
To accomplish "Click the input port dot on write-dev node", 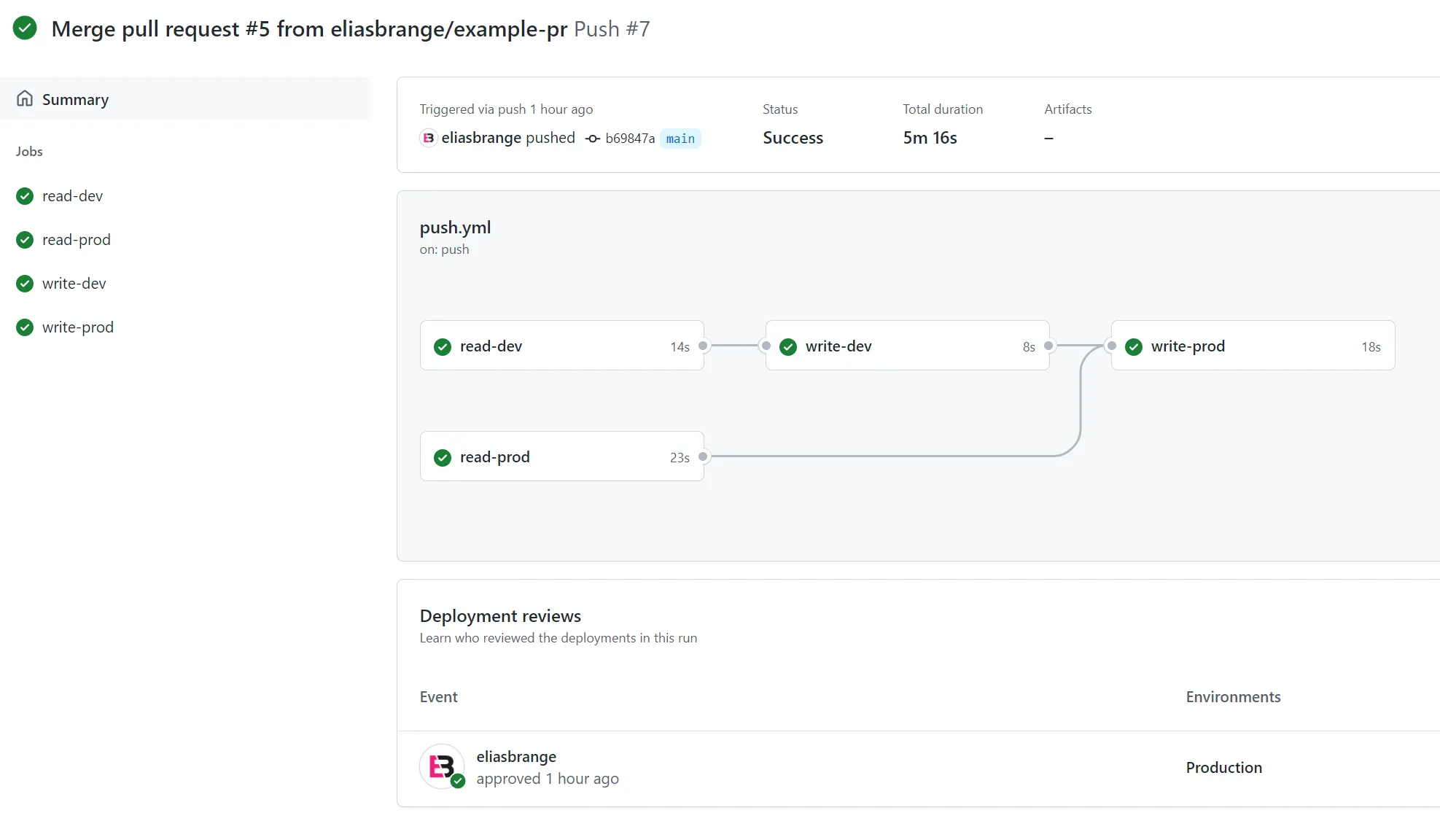I will tap(765, 346).
